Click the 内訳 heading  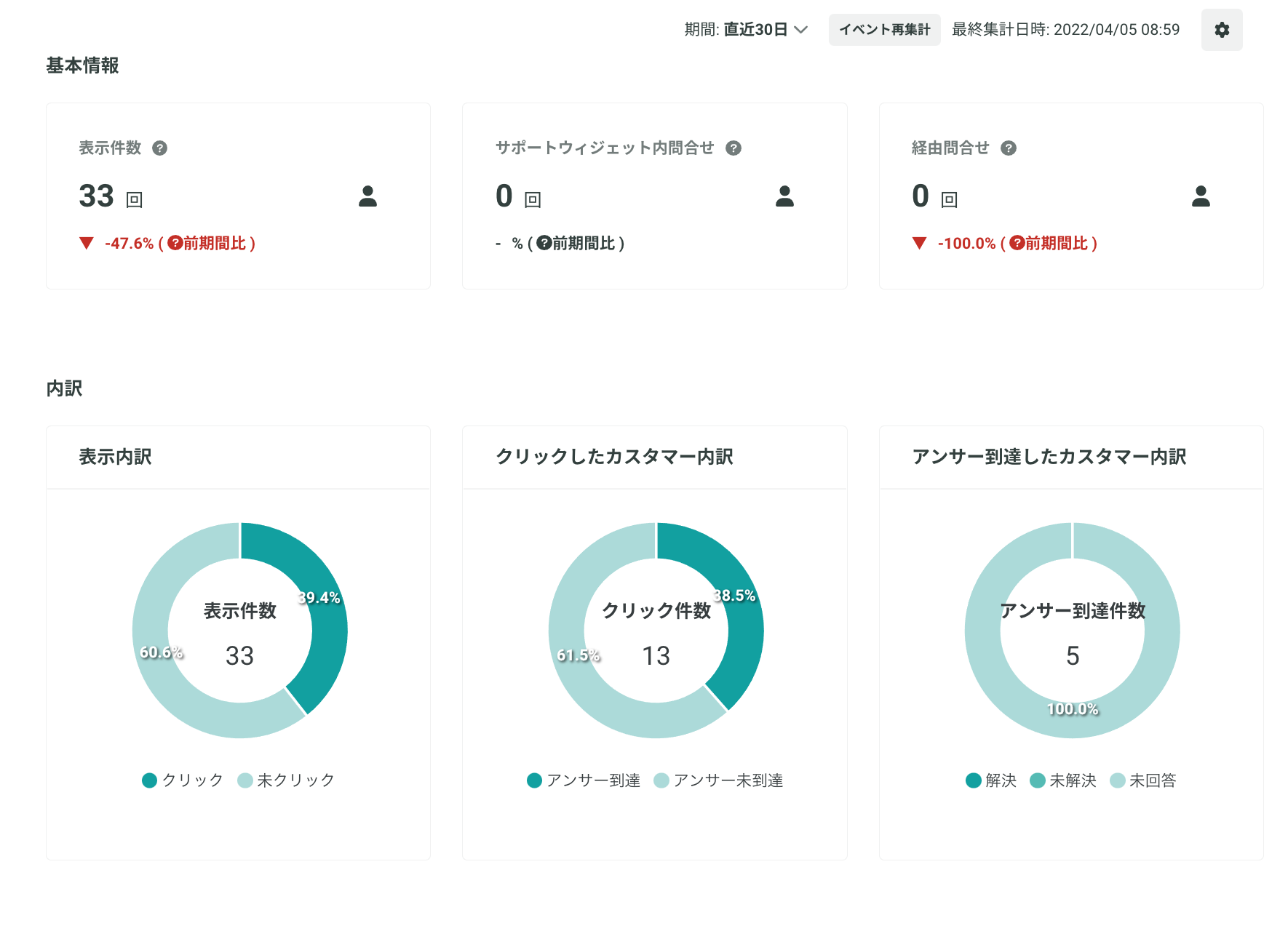click(x=64, y=388)
